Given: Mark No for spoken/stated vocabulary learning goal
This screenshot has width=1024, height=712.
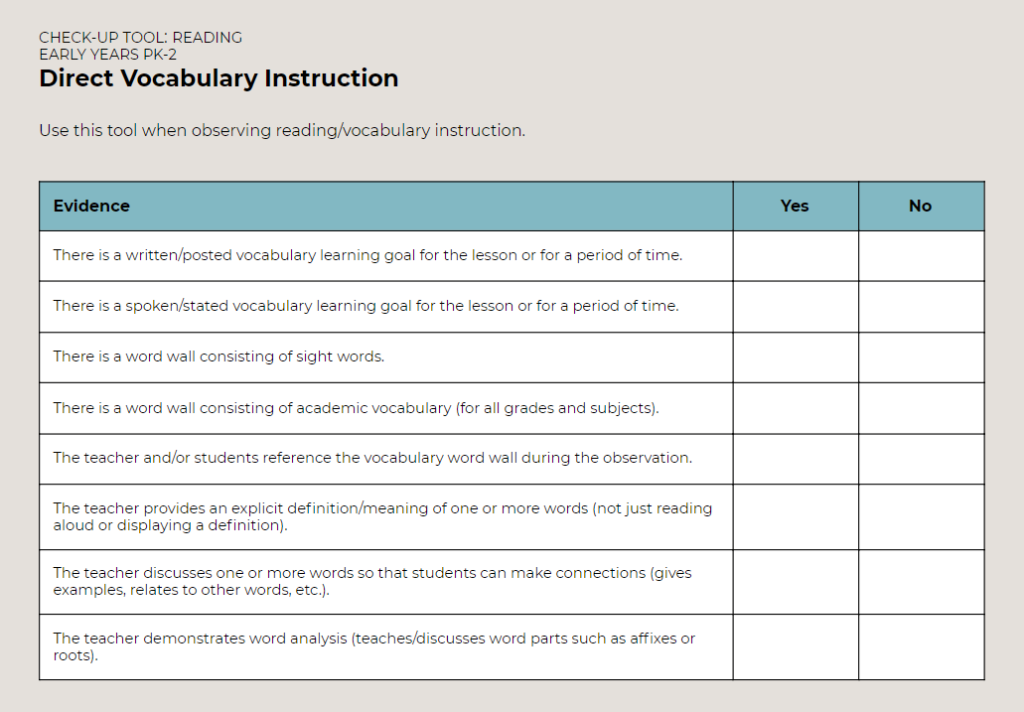Looking at the screenshot, I should click(921, 307).
